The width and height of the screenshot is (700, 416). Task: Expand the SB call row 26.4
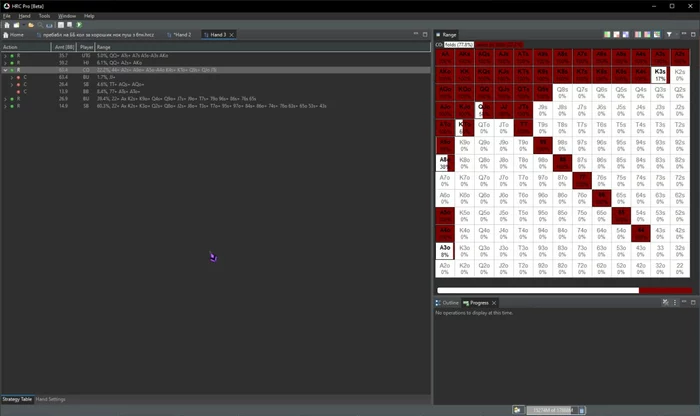click(12, 84)
